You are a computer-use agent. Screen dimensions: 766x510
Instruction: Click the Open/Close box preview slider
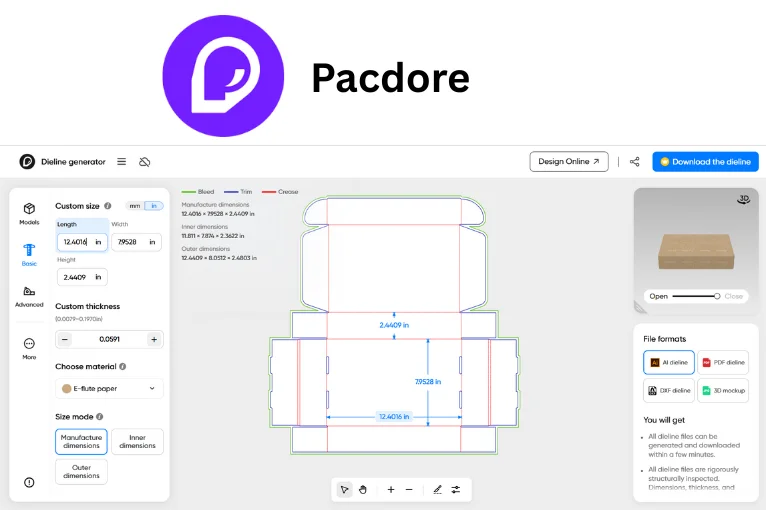pyautogui.click(x=696, y=296)
